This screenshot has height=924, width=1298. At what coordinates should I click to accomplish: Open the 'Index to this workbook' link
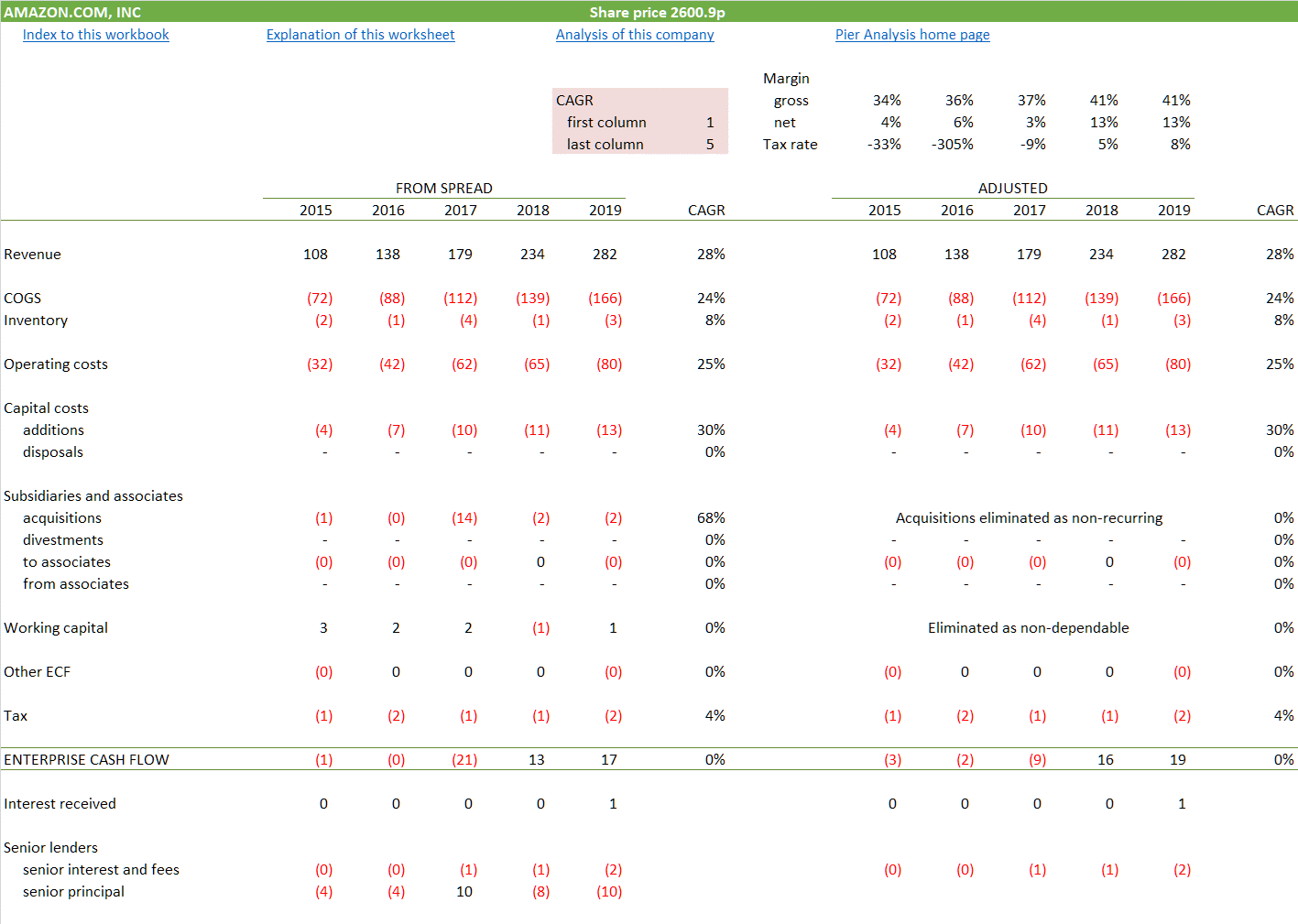(95, 35)
